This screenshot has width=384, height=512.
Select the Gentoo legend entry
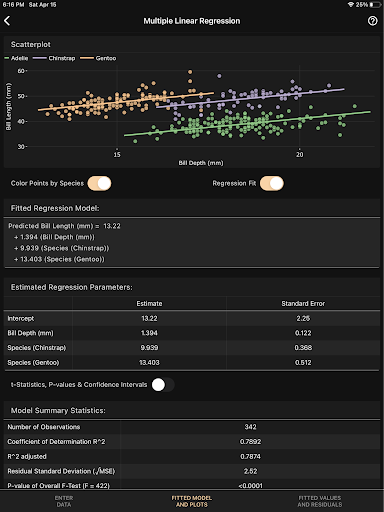point(98,58)
